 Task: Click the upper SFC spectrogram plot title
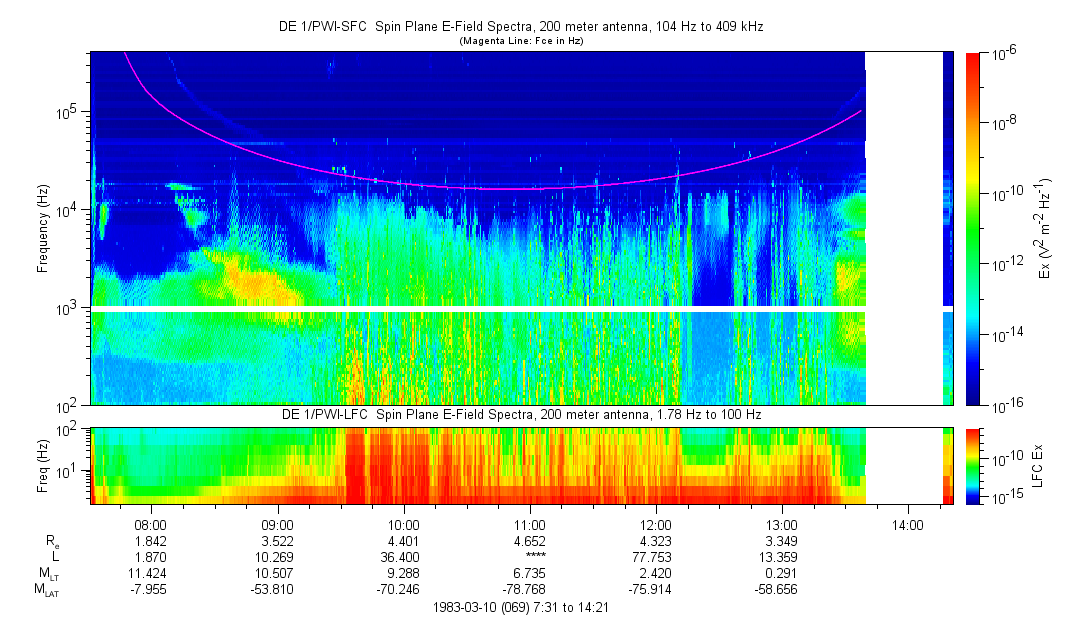[520, 27]
